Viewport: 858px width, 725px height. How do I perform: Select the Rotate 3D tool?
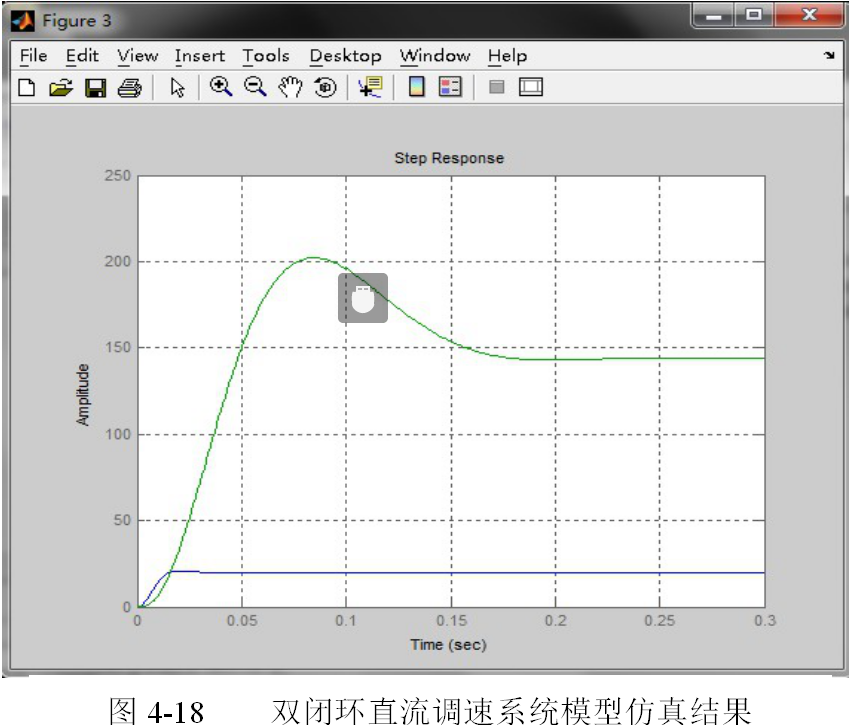[325, 87]
